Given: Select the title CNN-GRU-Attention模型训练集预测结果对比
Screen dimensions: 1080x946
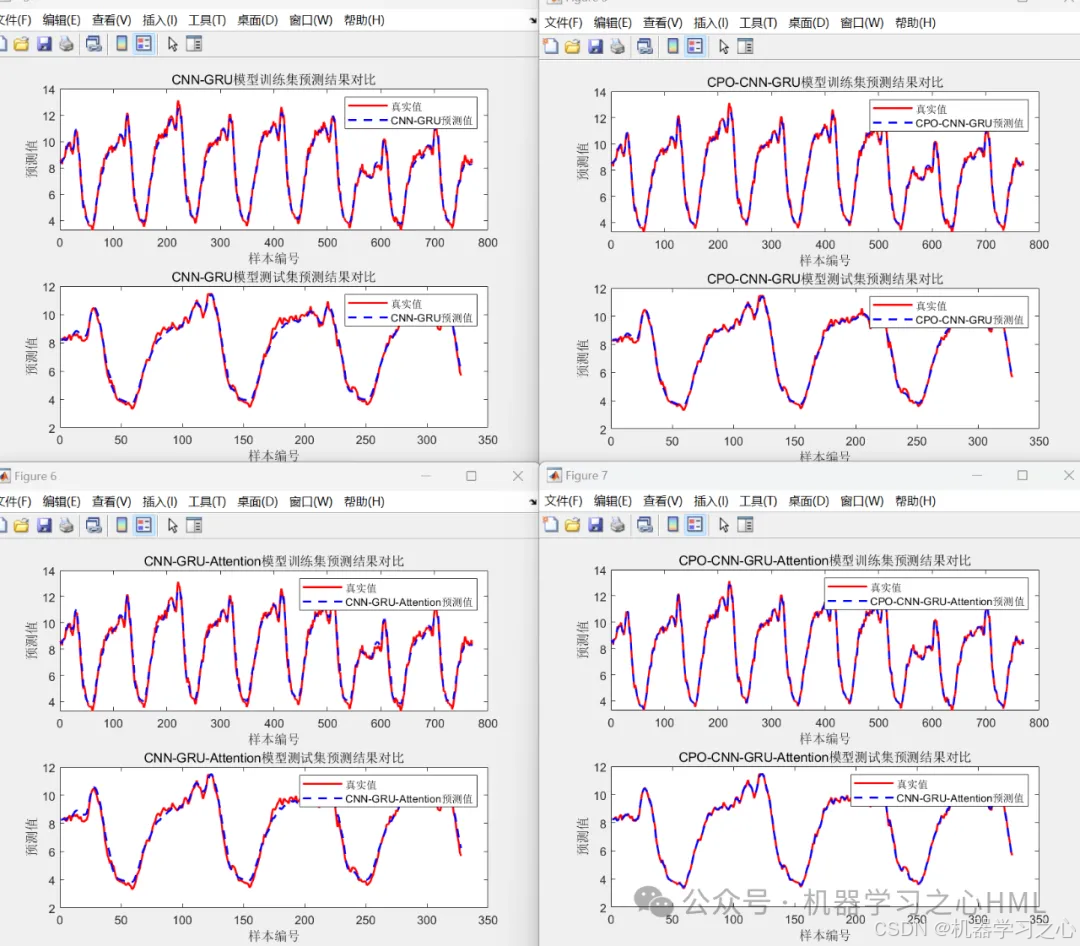Looking at the screenshot, I should pos(273,561).
